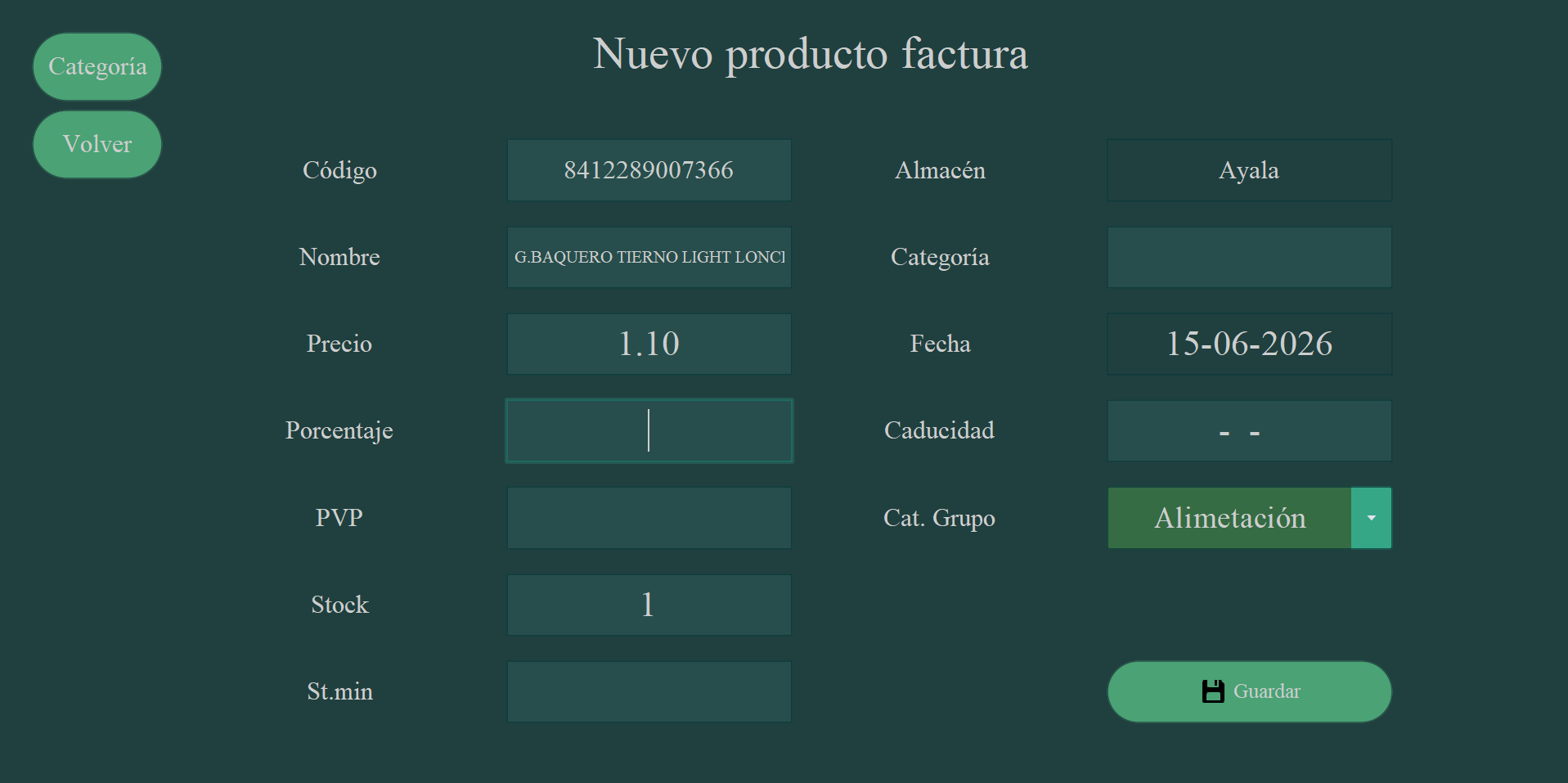Select the Caducidad date field
This screenshot has height=783, width=1568.
[1250, 430]
